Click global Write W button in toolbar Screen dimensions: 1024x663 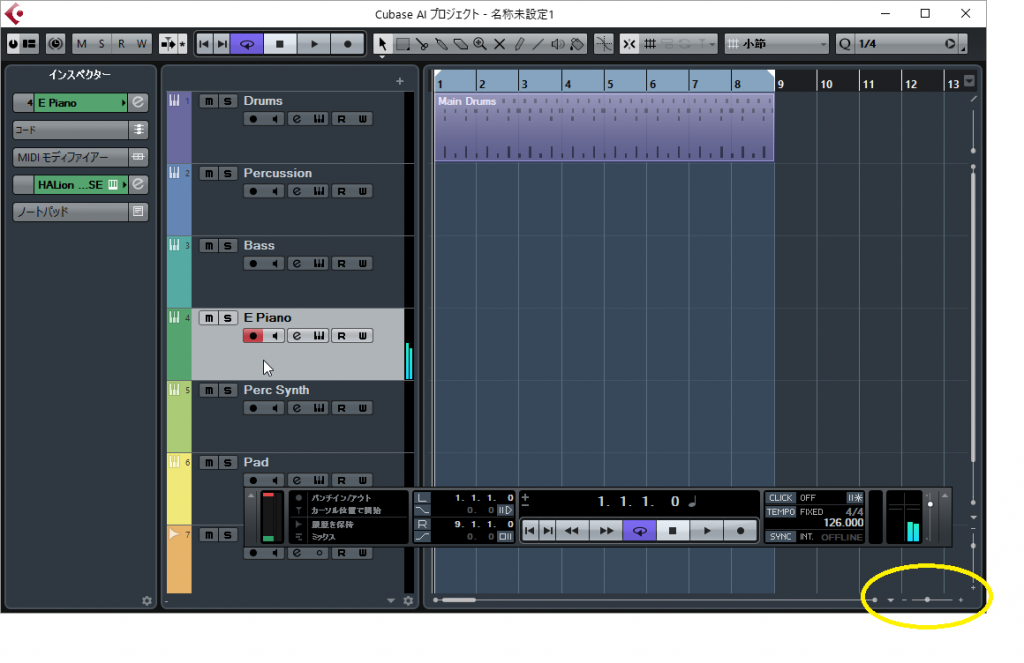point(142,44)
